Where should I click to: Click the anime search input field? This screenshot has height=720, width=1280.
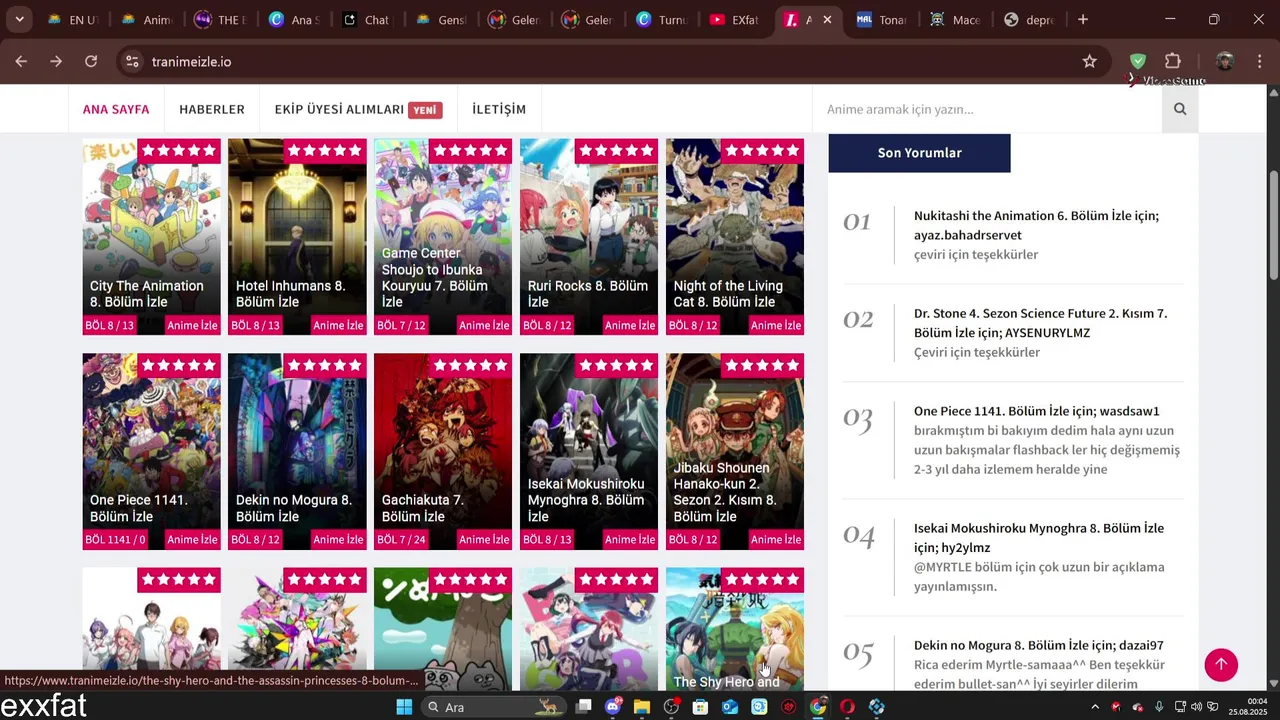tap(987, 109)
